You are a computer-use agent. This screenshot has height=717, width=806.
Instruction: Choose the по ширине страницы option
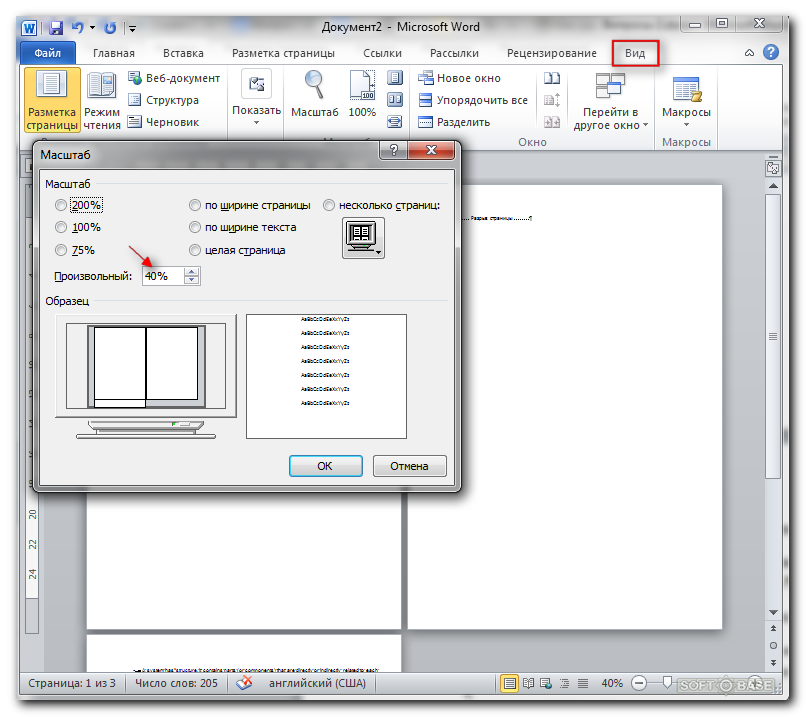(x=194, y=206)
